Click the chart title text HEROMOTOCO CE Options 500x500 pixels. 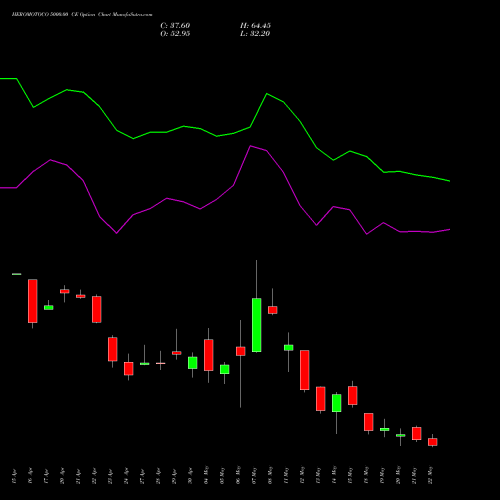pyautogui.click(x=82, y=15)
